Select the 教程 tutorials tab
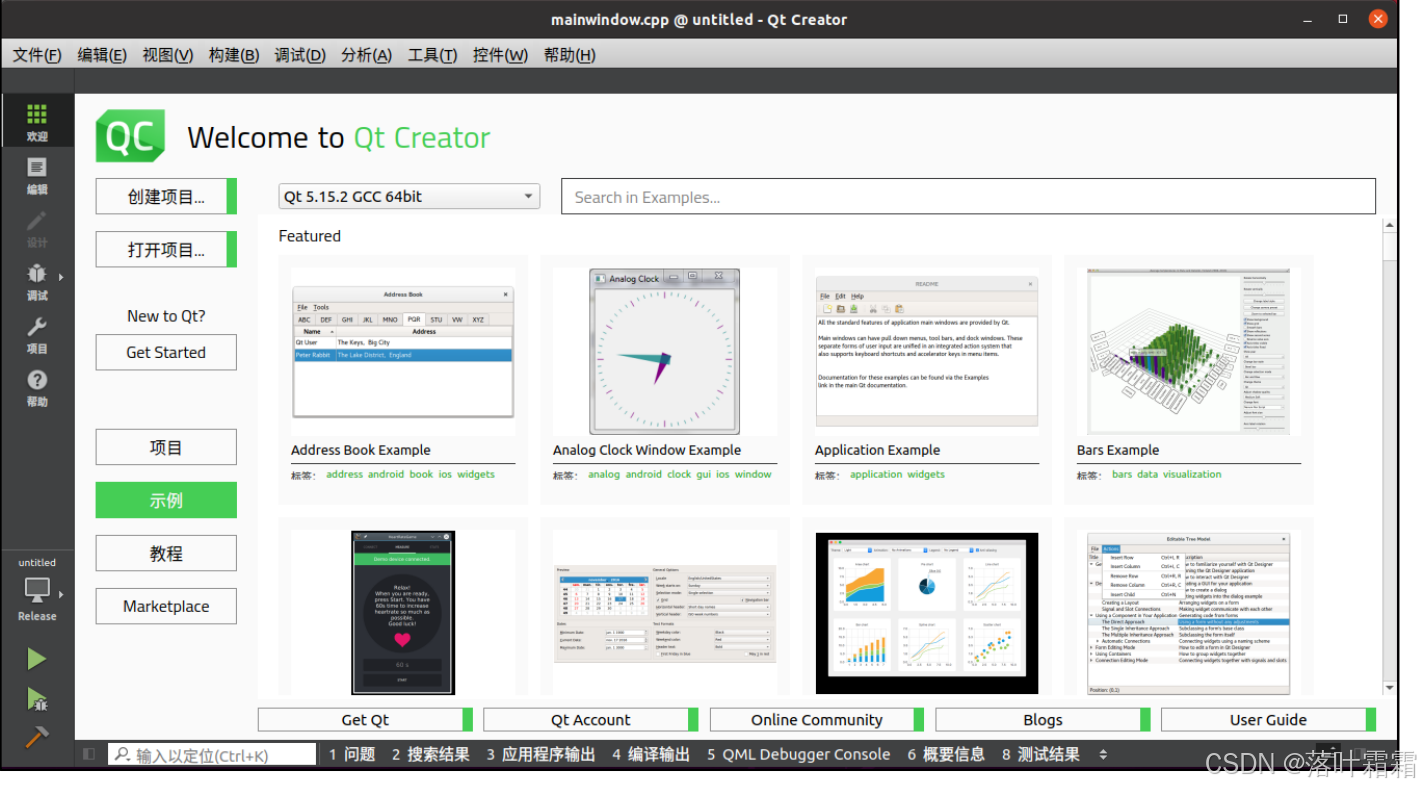 click(x=166, y=553)
